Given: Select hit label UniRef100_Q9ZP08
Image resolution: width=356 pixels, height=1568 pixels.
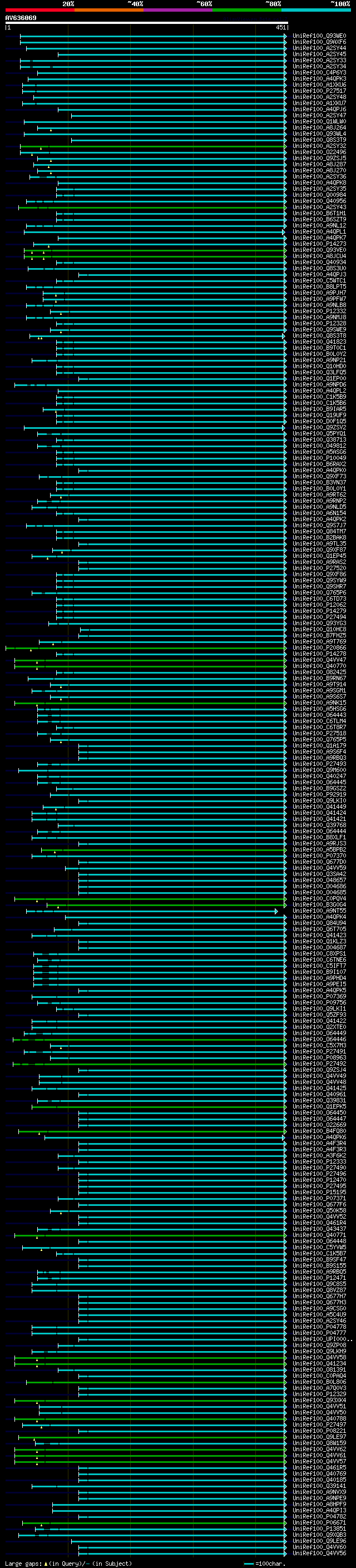Looking at the screenshot, I should (319, 1345).
